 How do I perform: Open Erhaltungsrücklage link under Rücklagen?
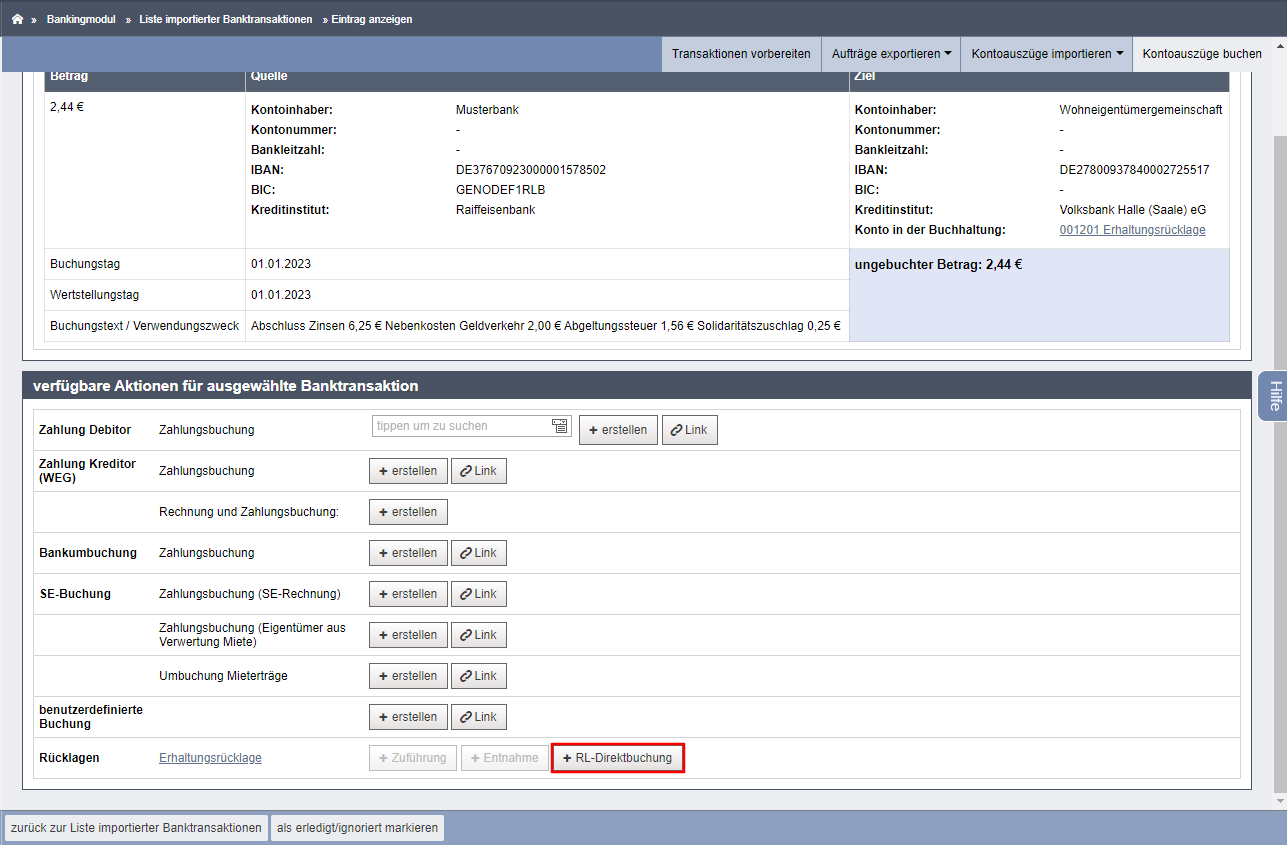[210, 758]
